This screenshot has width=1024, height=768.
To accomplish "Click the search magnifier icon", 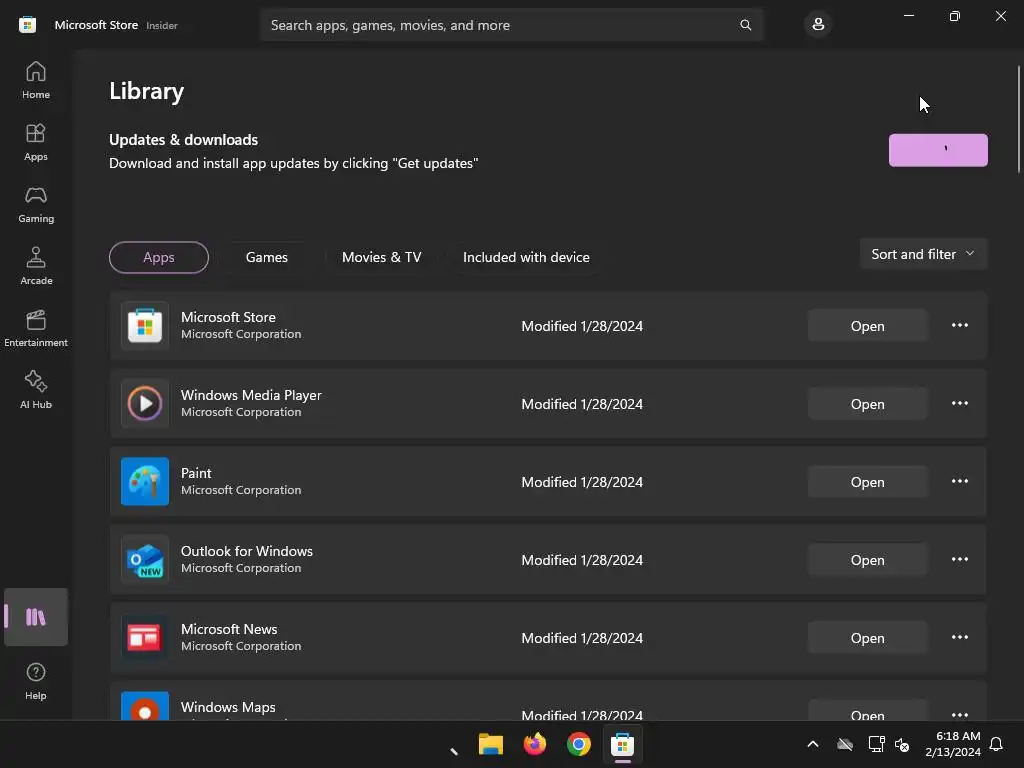I will click(x=745, y=25).
